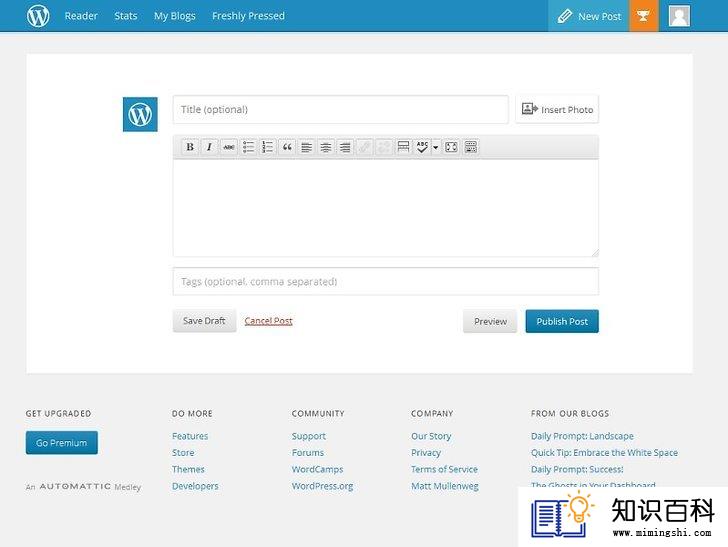The height and width of the screenshot is (547, 728).
Task: Click the blue WordPress blog avatar
Action: [140, 114]
